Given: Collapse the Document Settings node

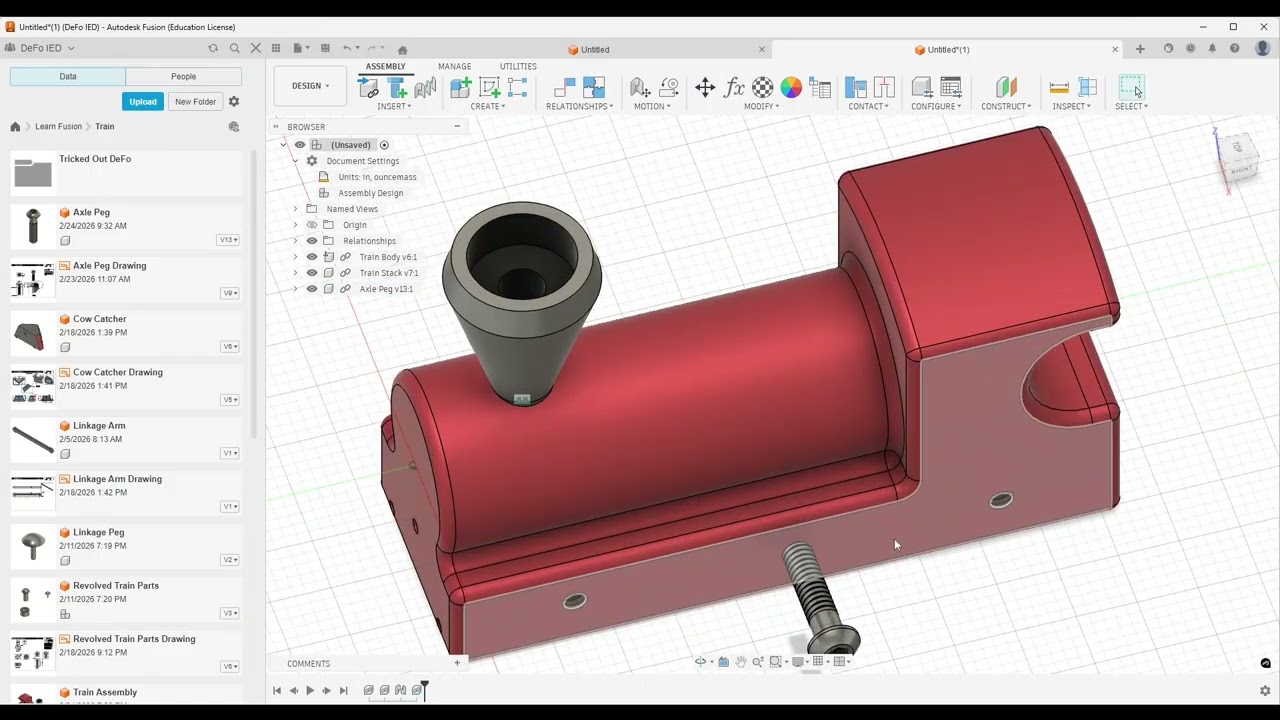Looking at the screenshot, I should click(x=295, y=161).
